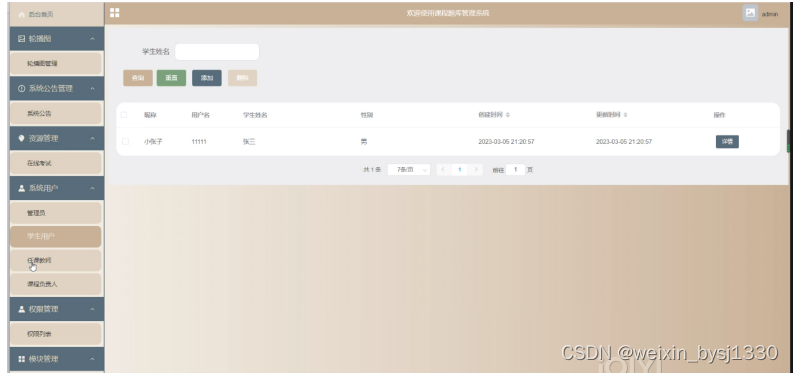Click page number 1 in pagination
The width and height of the screenshot is (794, 373).
point(459,170)
